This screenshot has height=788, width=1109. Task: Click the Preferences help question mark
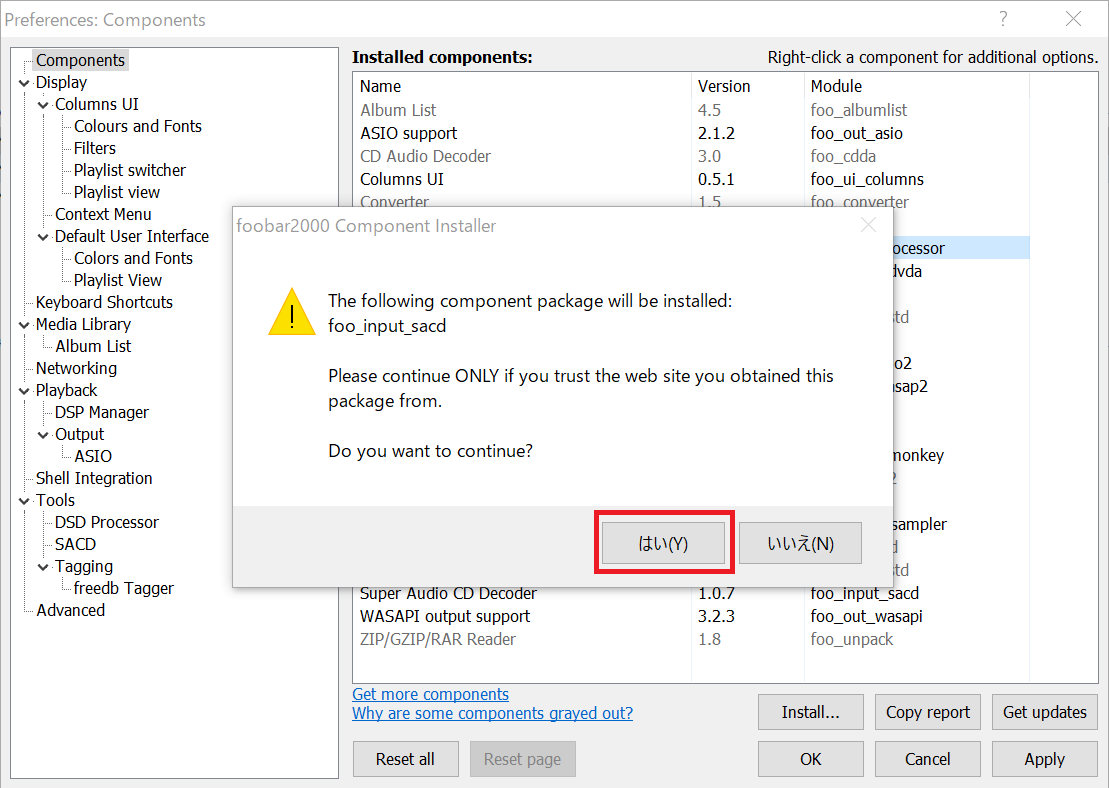[x=1003, y=19]
